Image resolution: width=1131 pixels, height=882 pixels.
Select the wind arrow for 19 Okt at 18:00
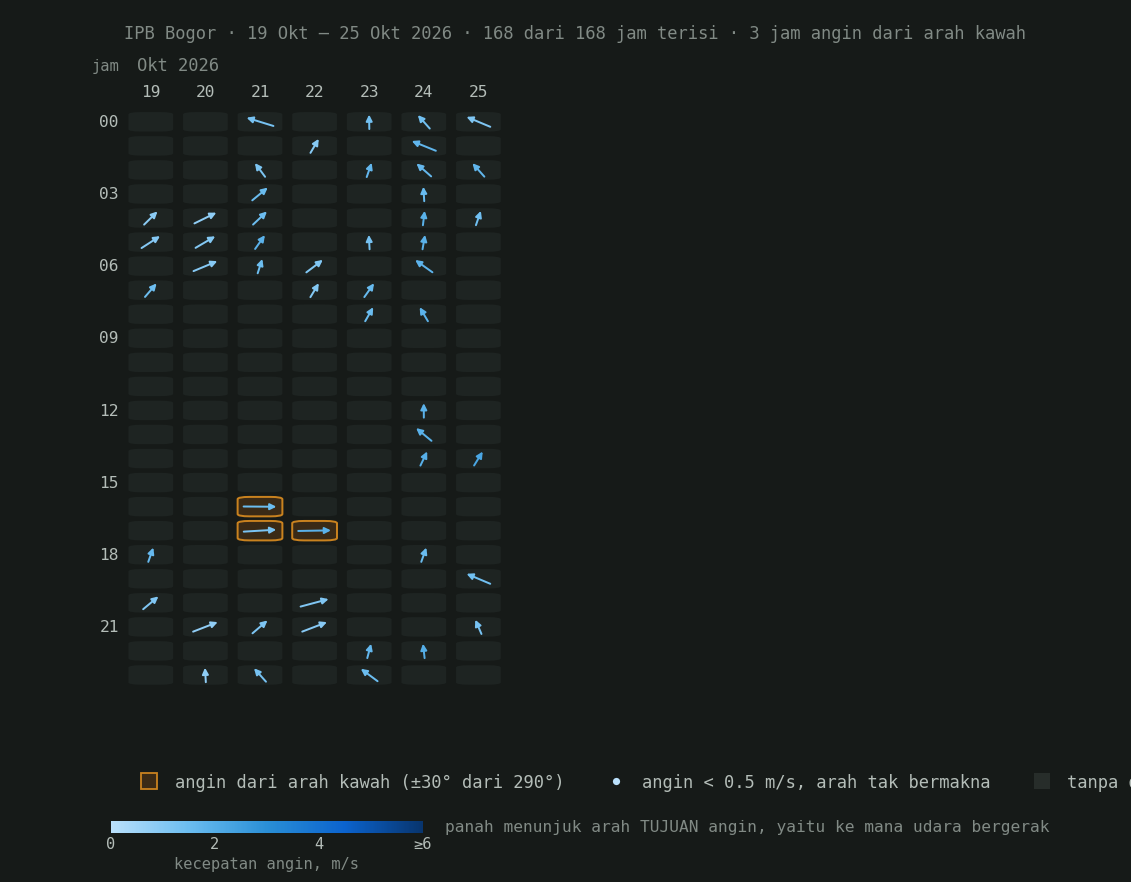tap(151, 555)
